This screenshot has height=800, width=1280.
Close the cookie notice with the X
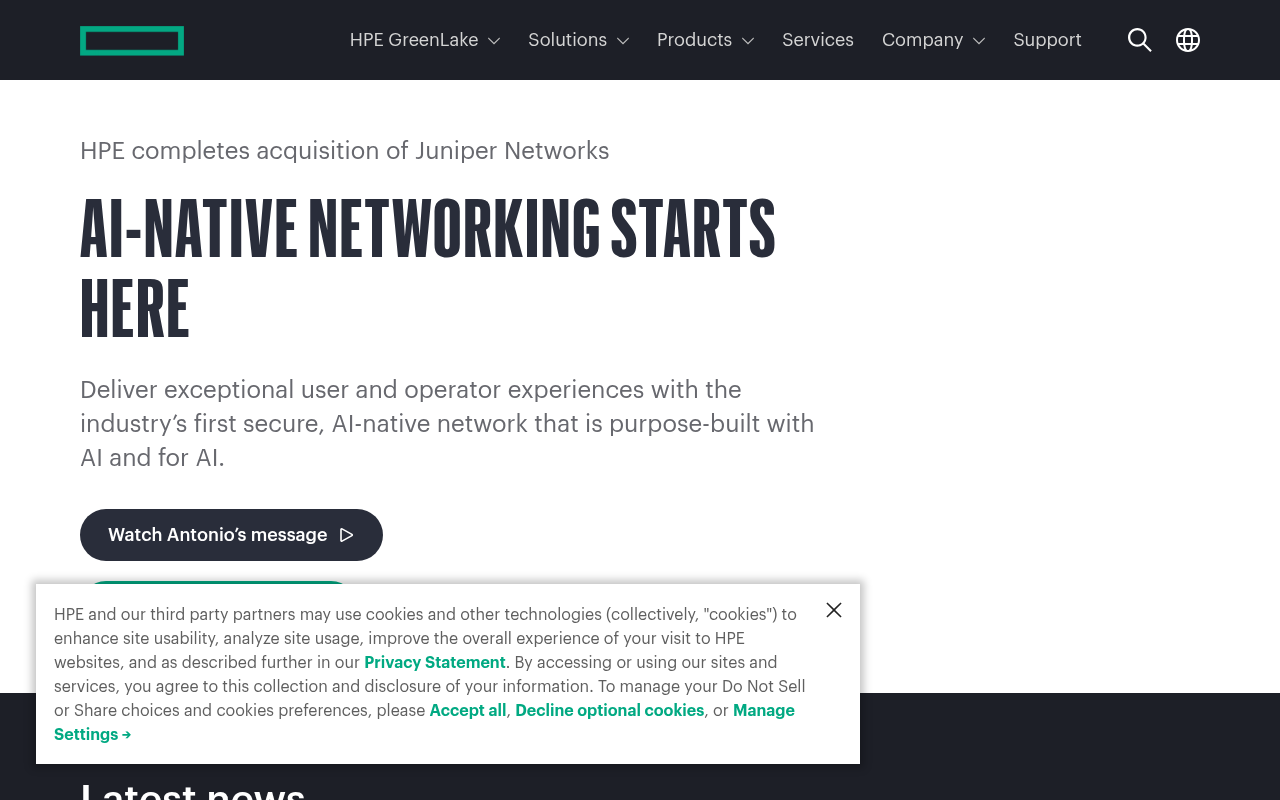(834, 610)
